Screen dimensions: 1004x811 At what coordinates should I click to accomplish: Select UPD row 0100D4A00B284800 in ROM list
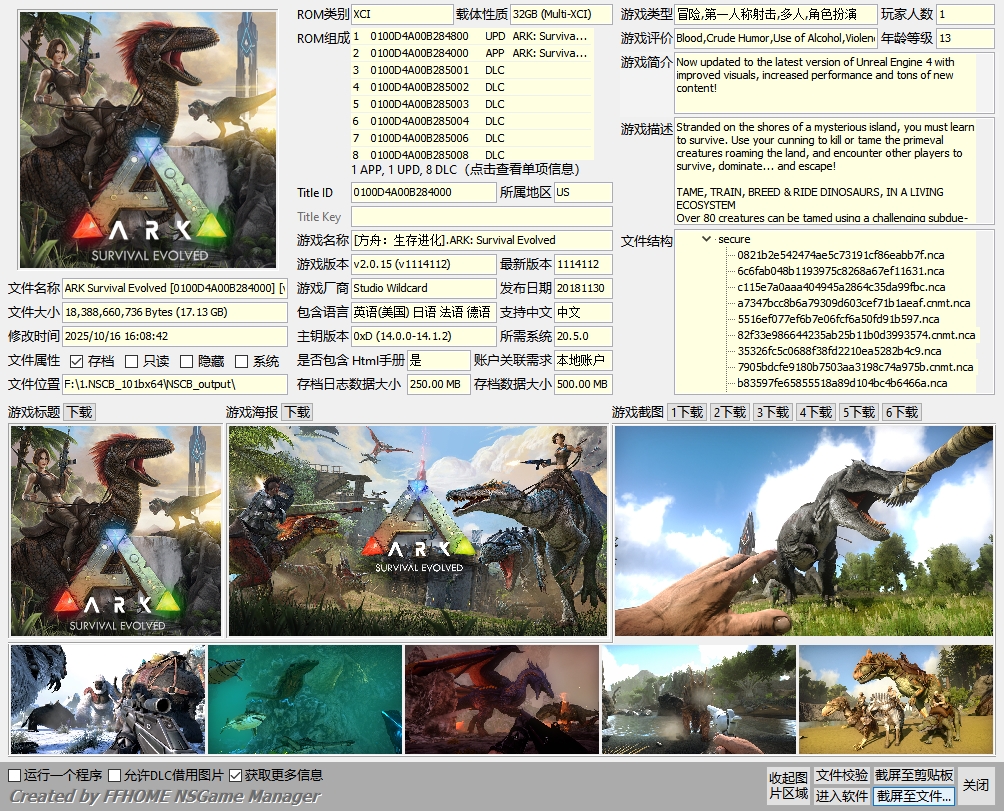point(471,36)
